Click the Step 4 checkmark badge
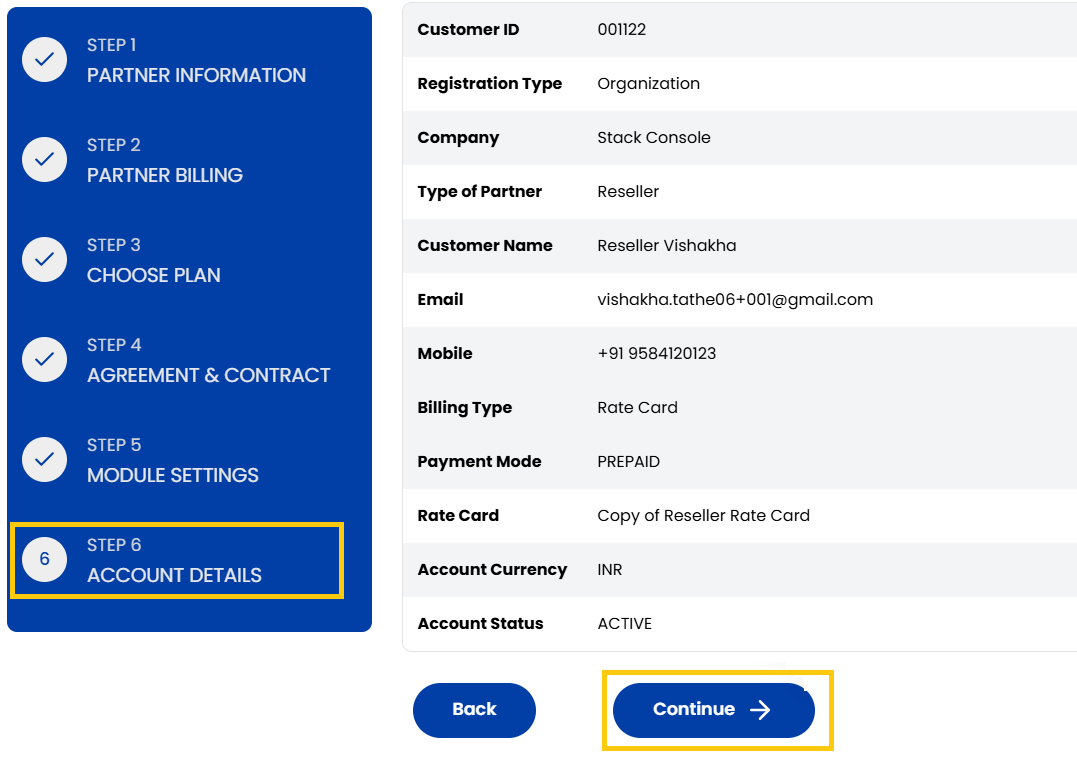Viewport: 1077px width, 765px height. [44, 359]
